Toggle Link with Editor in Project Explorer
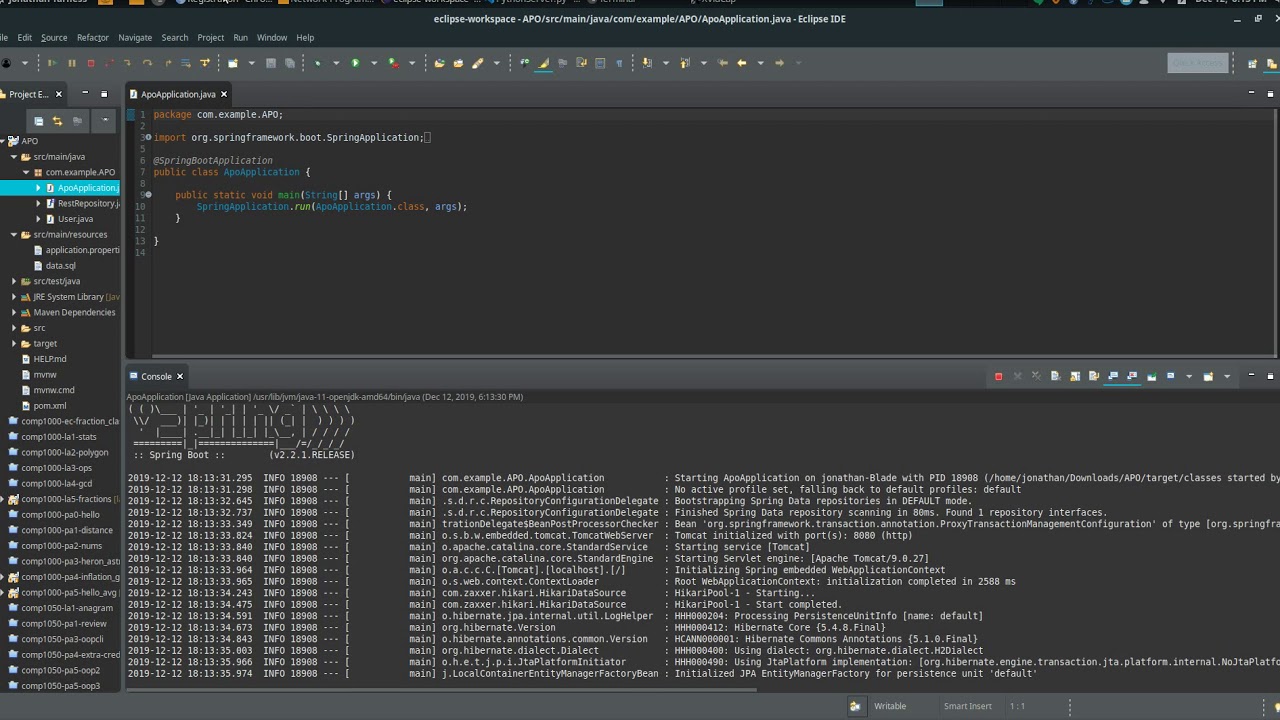Image resolution: width=1280 pixels, height=720 pixels. pyautogui.click(x=57, y=121)
